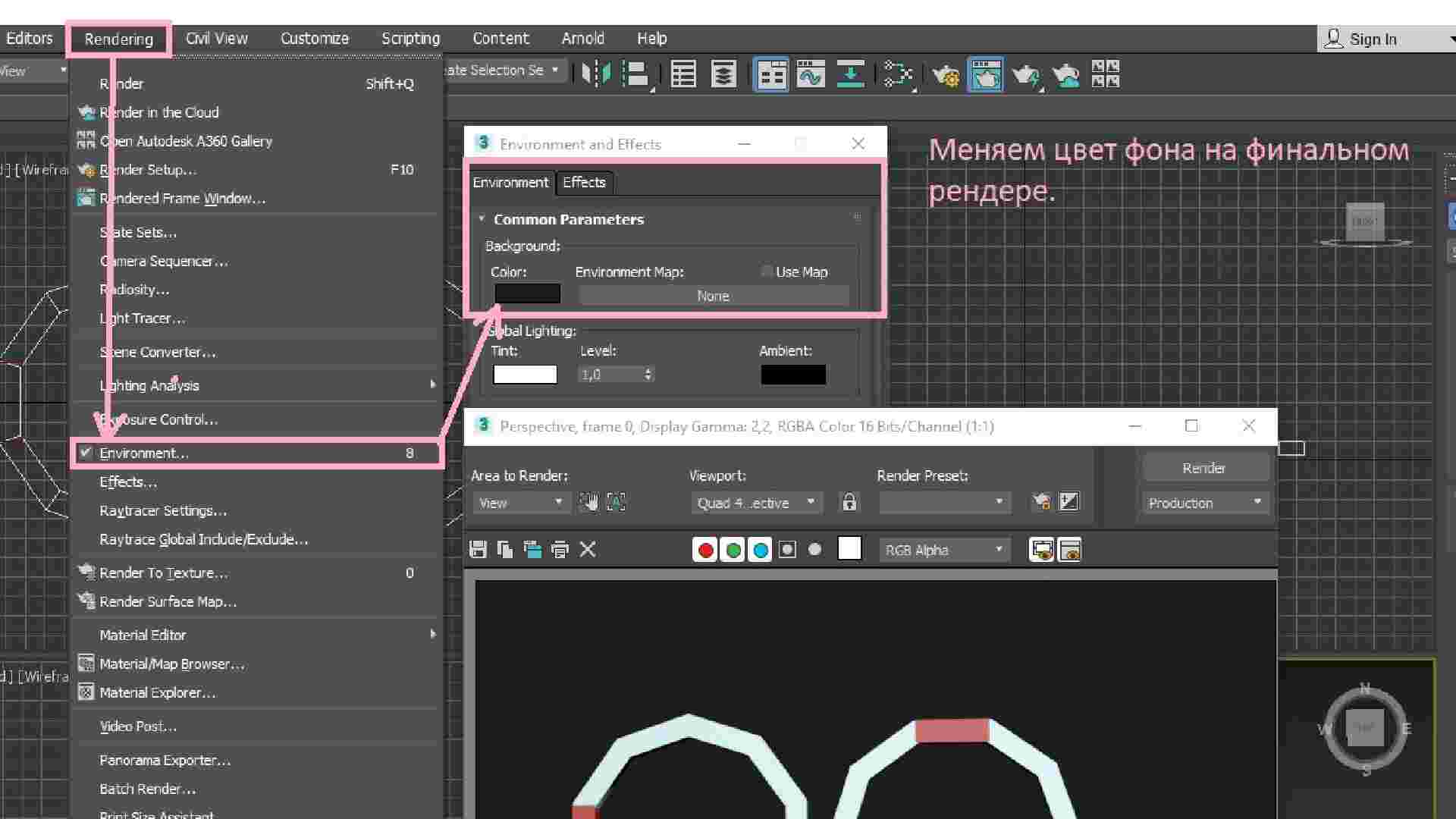
Task: Click the Render Production teapot toolbar icon
Action: (x=1026, y=74)
